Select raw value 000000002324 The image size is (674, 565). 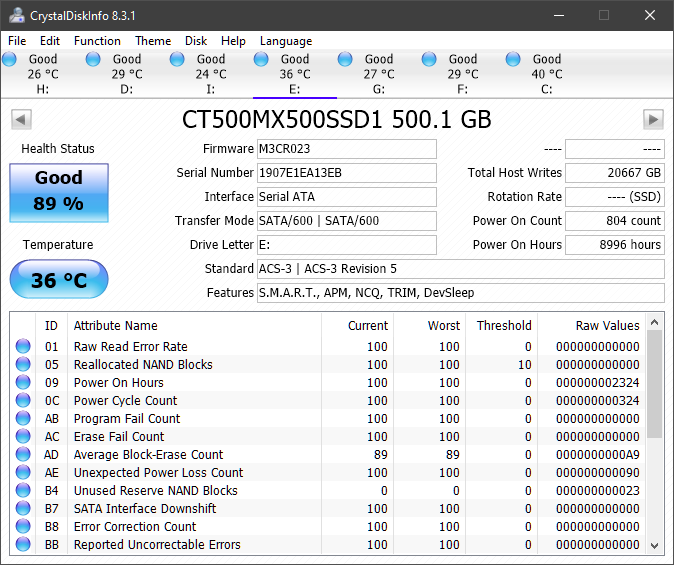[597, 382]
